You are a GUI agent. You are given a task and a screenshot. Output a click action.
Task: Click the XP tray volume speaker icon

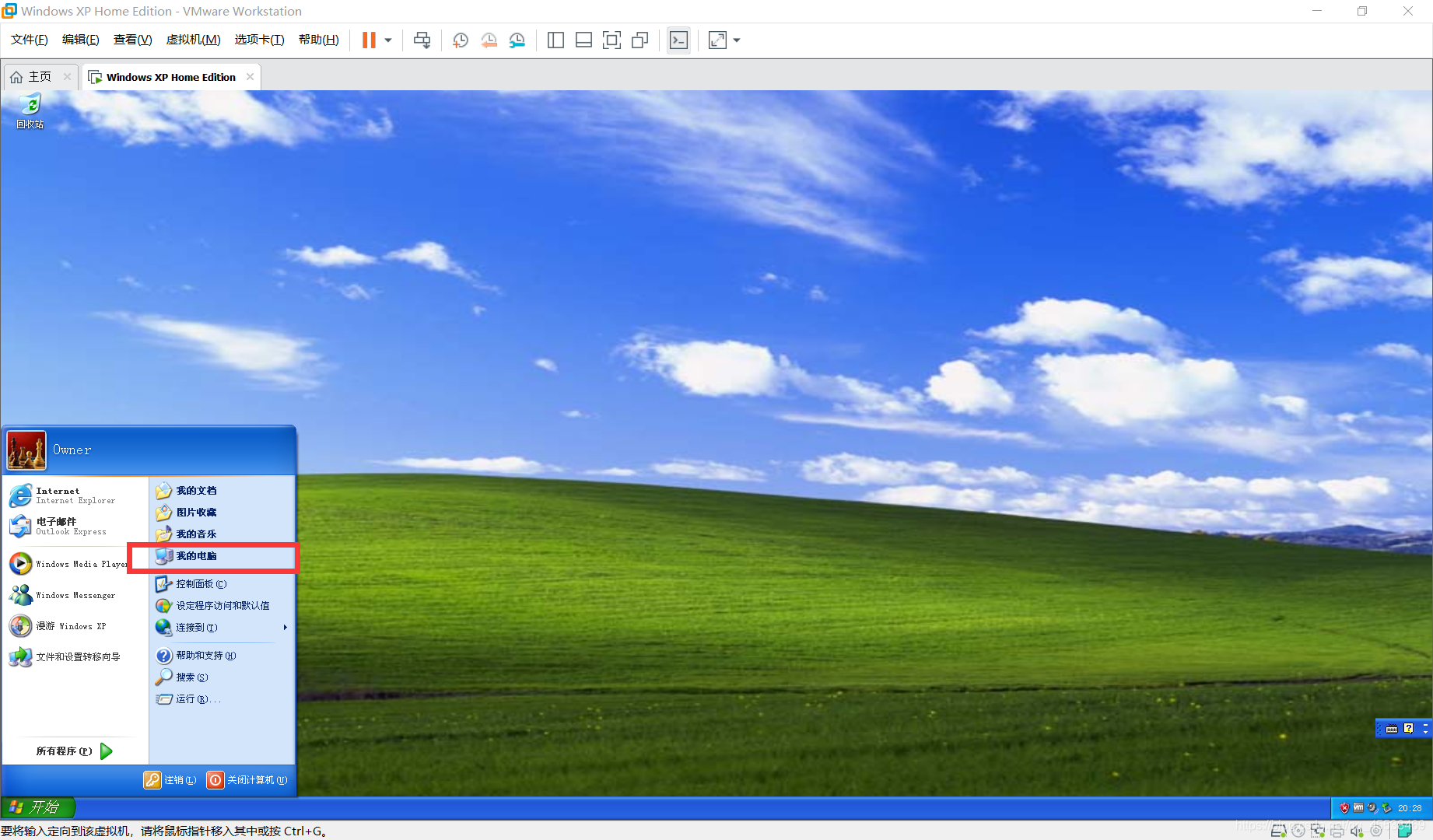point(1372,808)
